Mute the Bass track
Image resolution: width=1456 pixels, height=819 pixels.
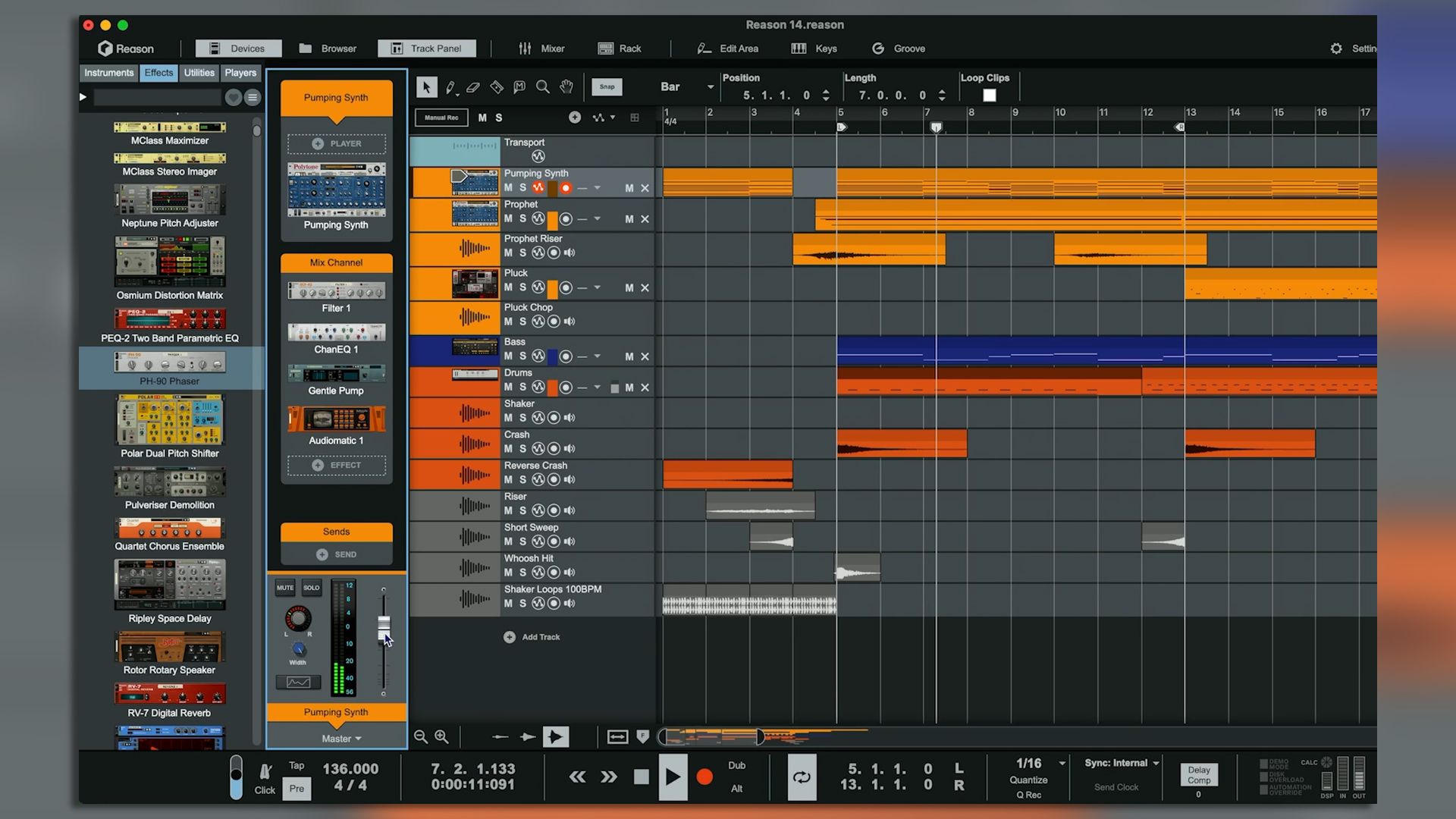[x=509, y=356]
